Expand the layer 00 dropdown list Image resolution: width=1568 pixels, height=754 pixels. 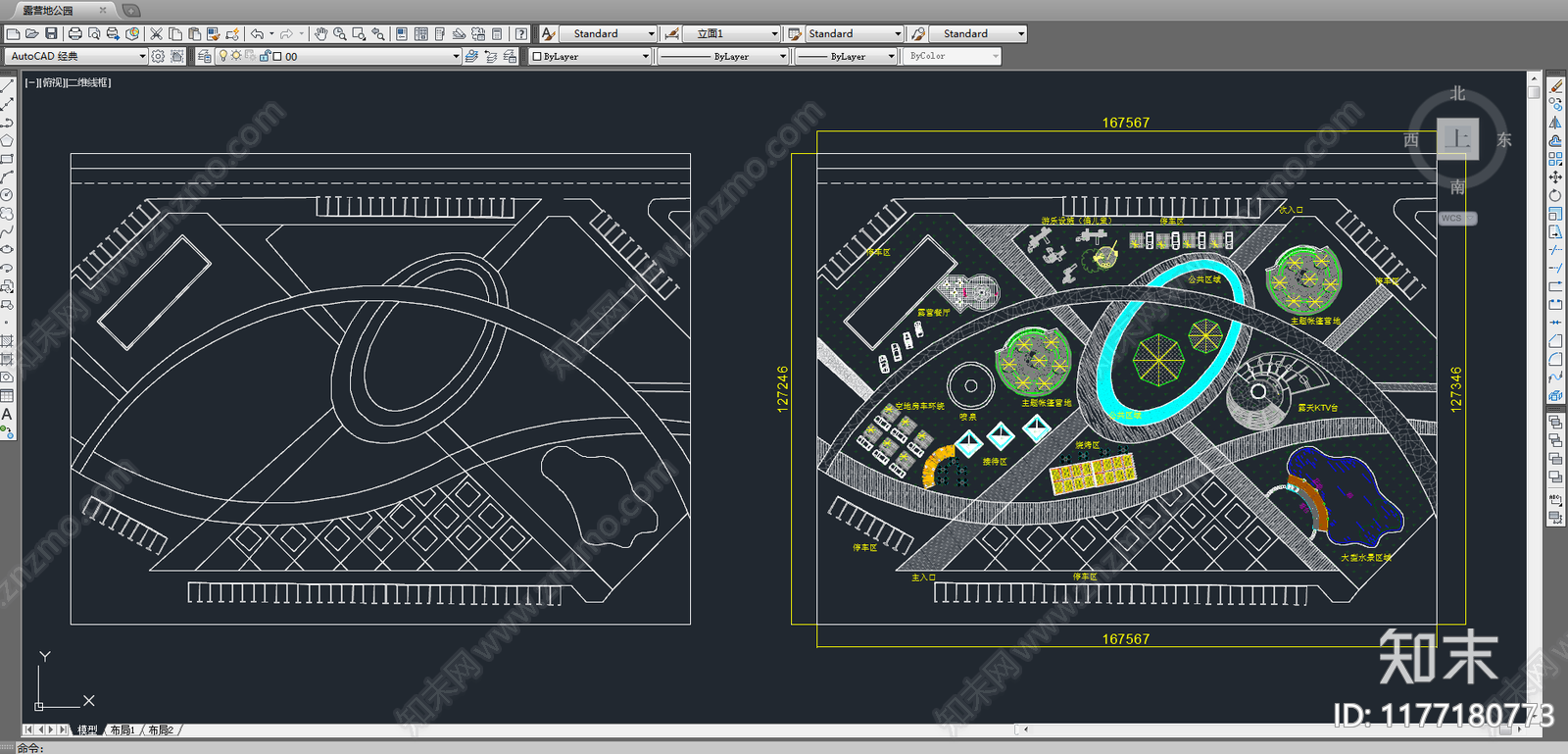[456, 56]
